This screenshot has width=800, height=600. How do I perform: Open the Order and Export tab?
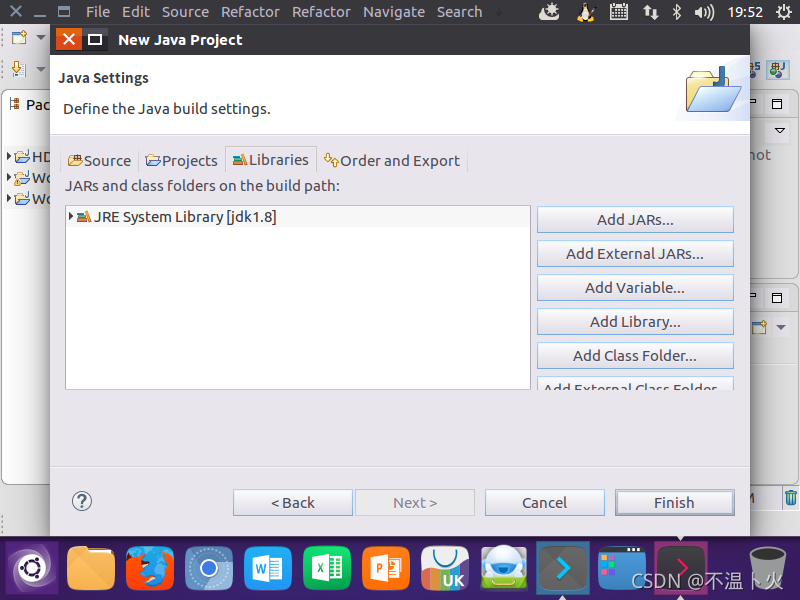point(392,161)
